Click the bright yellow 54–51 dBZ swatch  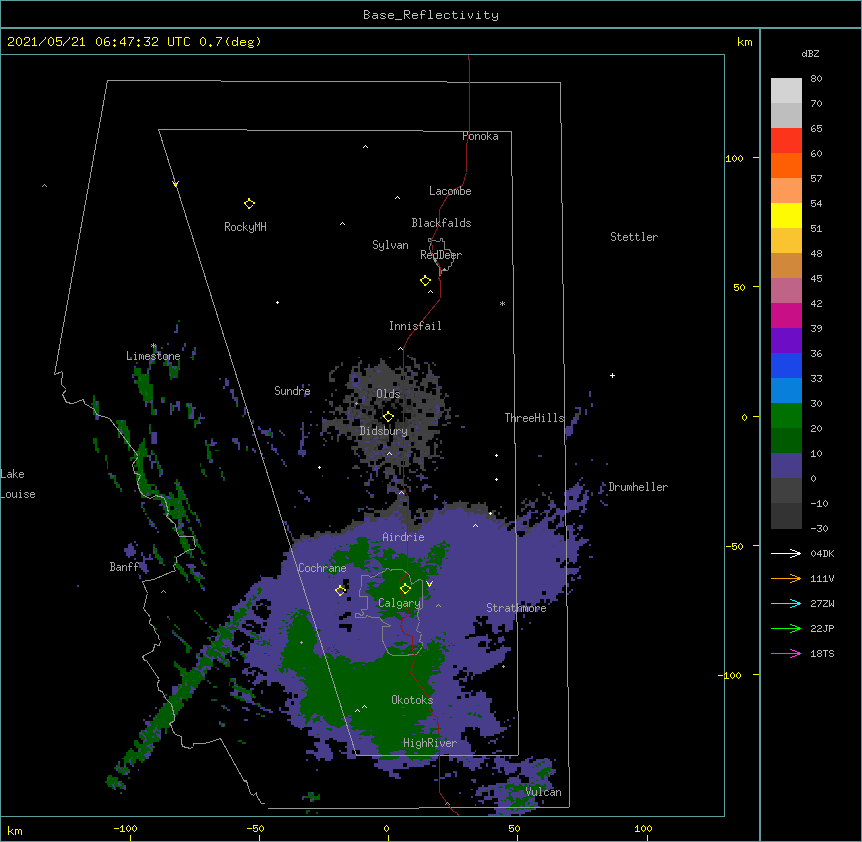[786, 215]
